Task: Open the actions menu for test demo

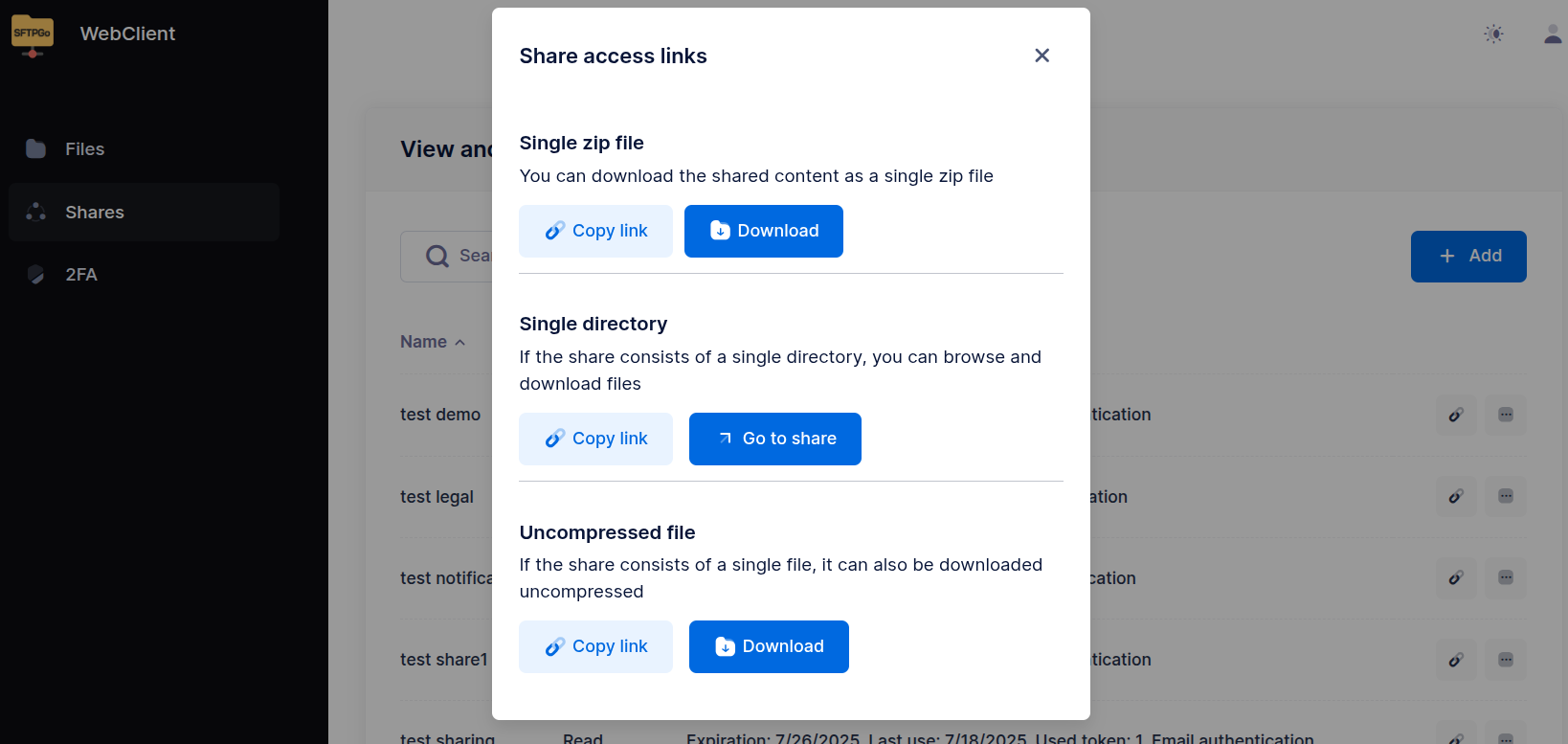Action: click(1505, 415)
